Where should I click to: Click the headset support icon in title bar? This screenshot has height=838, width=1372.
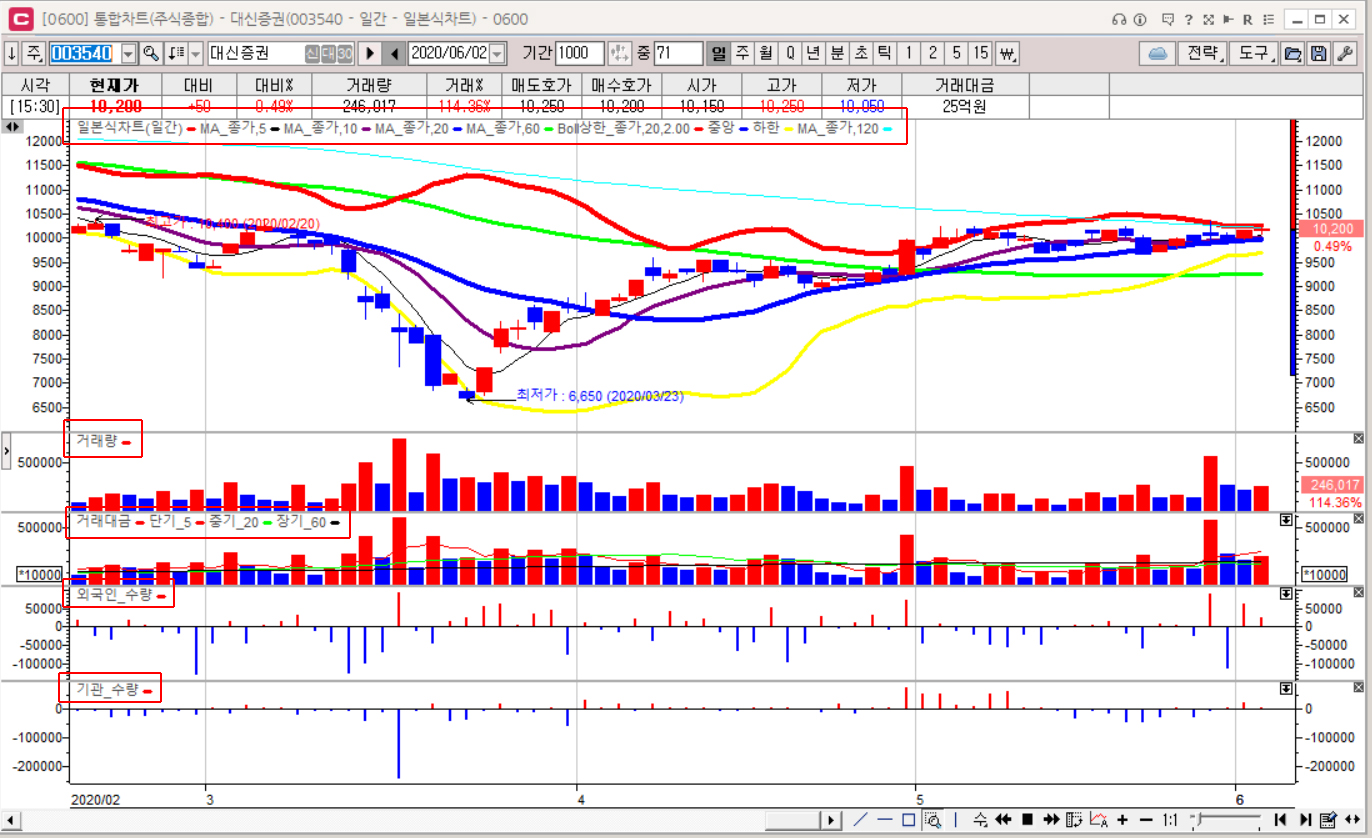pyautogui.click(x=1120, y=19)
